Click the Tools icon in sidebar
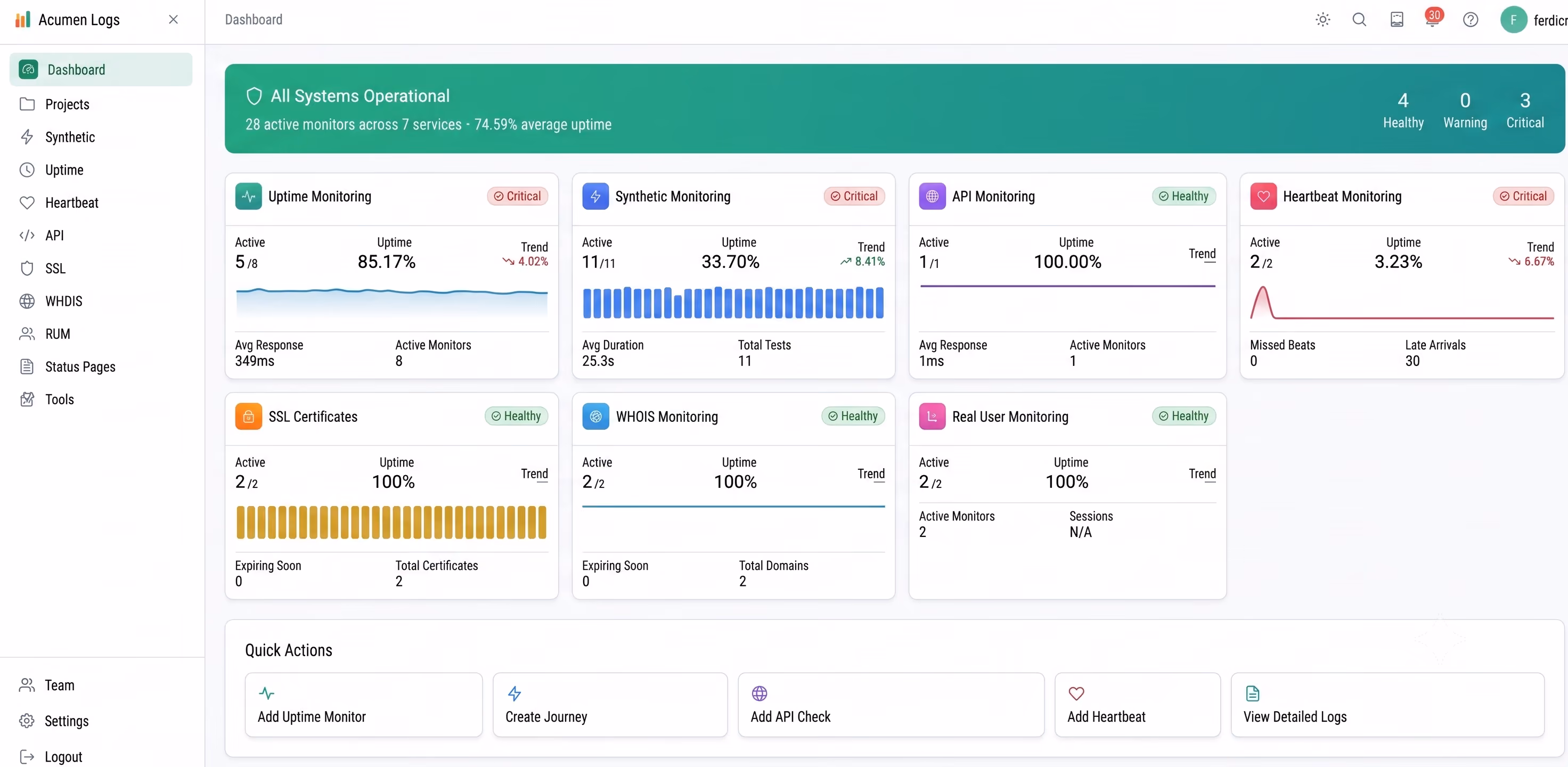 pyautogui.click(x=27, y=399)
